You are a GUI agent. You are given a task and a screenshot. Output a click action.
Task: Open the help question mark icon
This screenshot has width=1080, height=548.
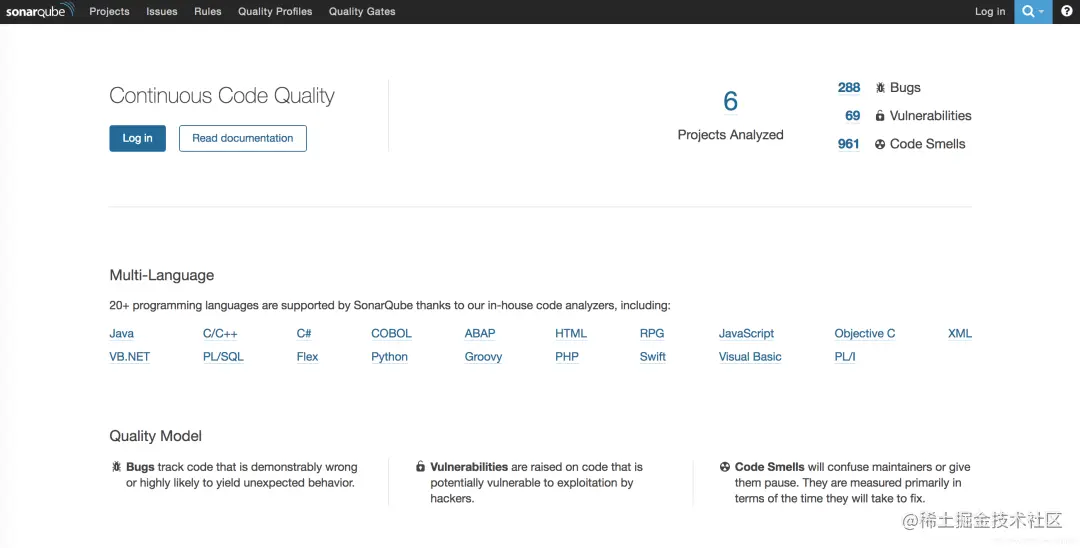point(1066,12)
